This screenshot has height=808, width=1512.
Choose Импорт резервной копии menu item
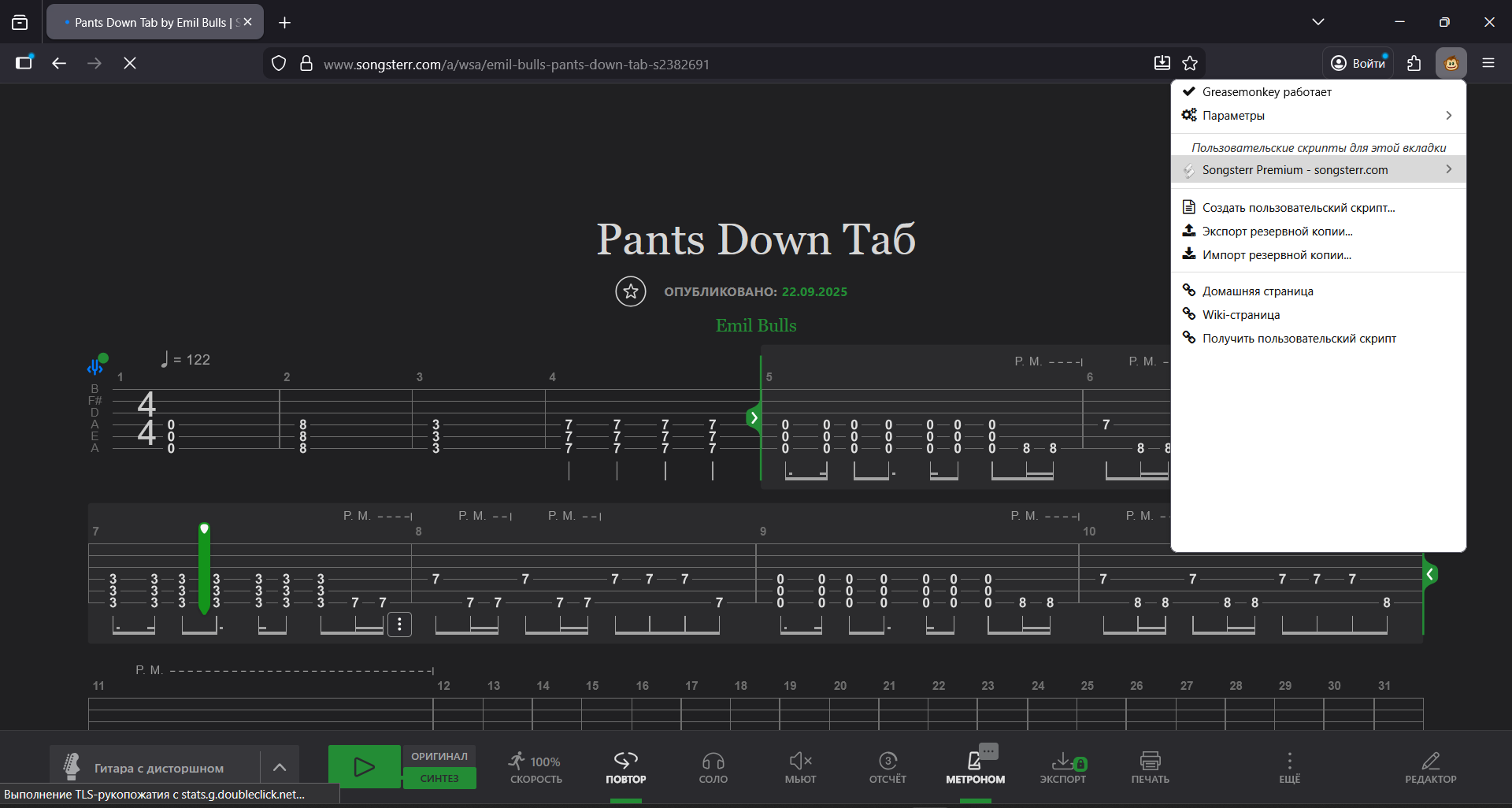[1318, 255]
